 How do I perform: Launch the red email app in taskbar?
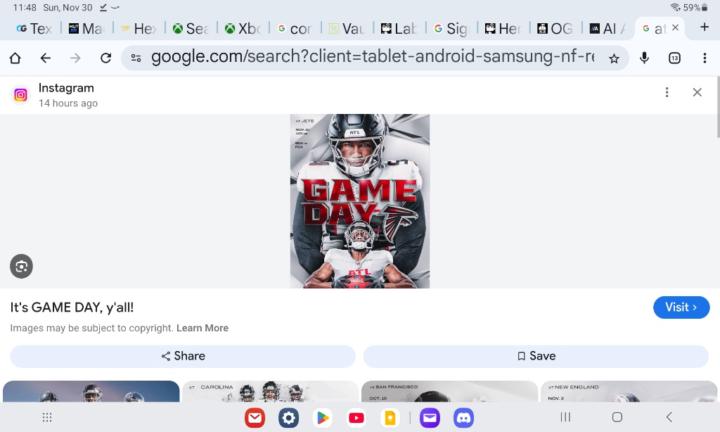[x=255, y=418]
